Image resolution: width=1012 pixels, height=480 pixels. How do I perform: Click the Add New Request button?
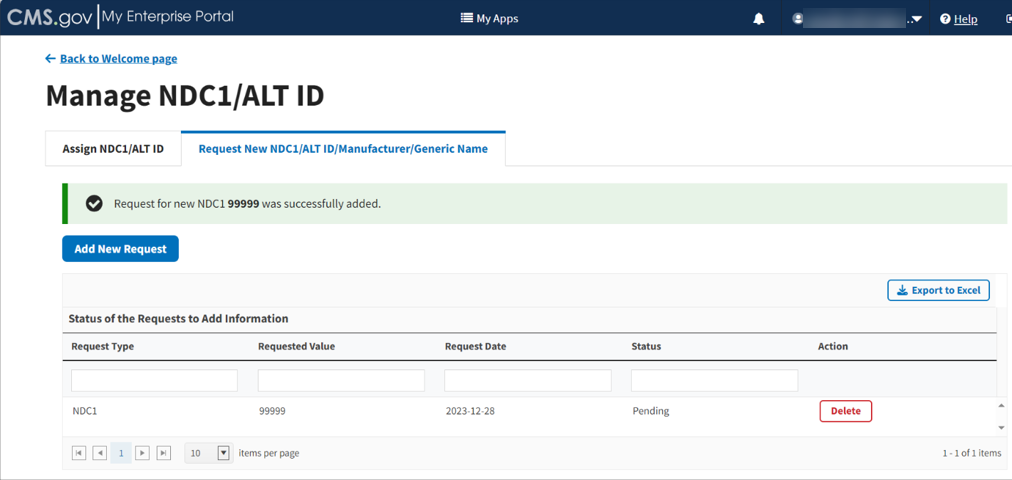[120, 249]
